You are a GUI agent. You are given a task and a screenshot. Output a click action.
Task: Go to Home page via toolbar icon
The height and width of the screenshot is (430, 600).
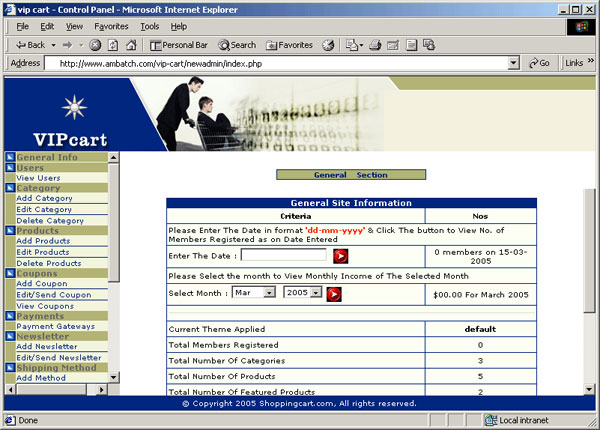tap(131, 45)
